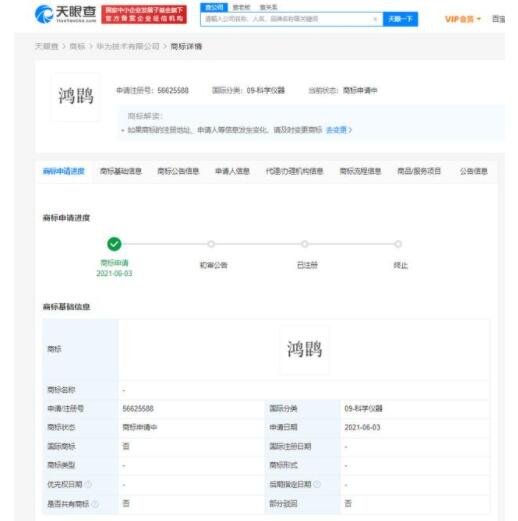Open the 商标申请进度 tab

point(63,171)
